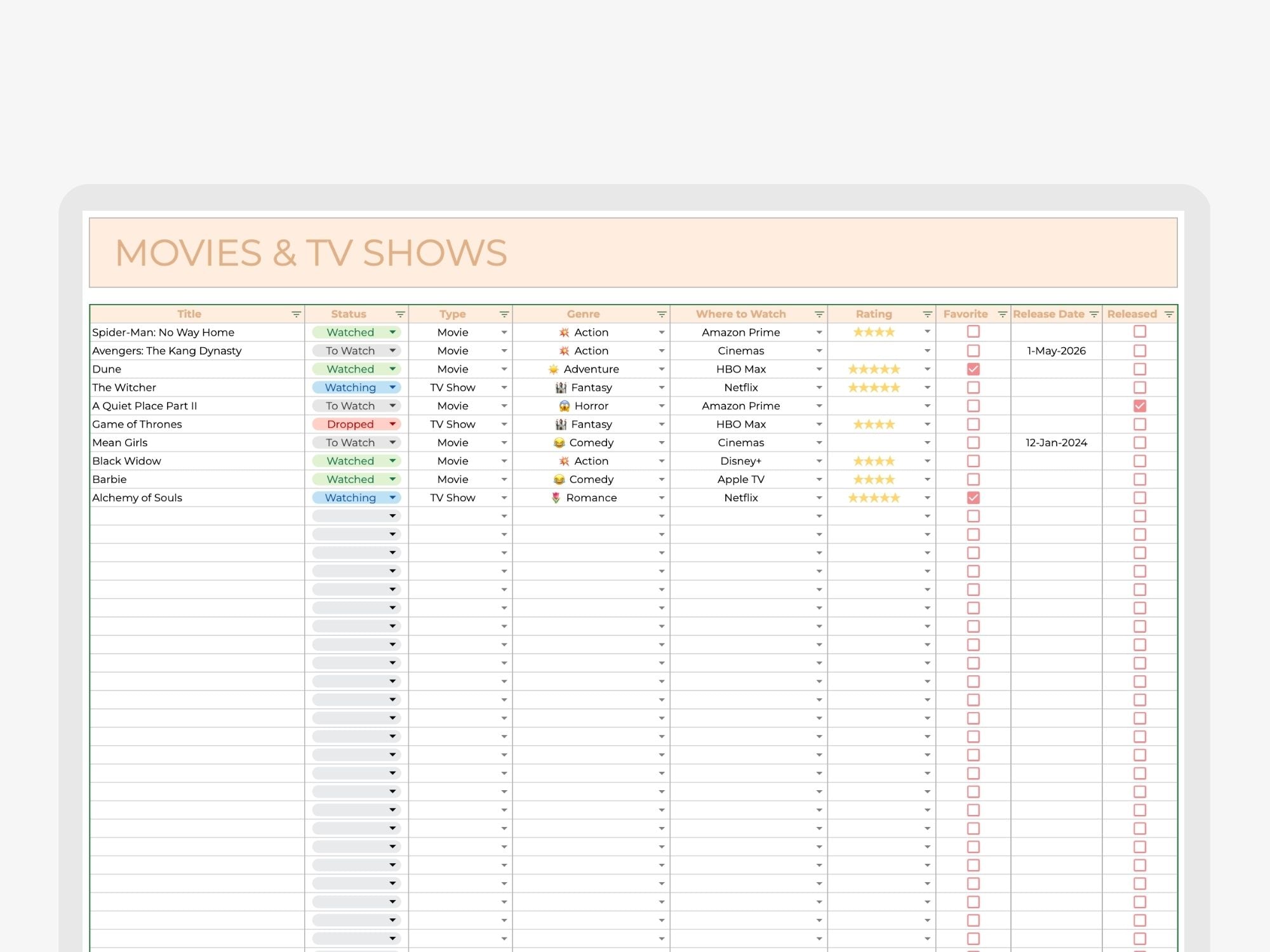Screen dimensions: 1270x952
Task: Open the Rating dropdown for Barbie
Action: pos(927,479)
